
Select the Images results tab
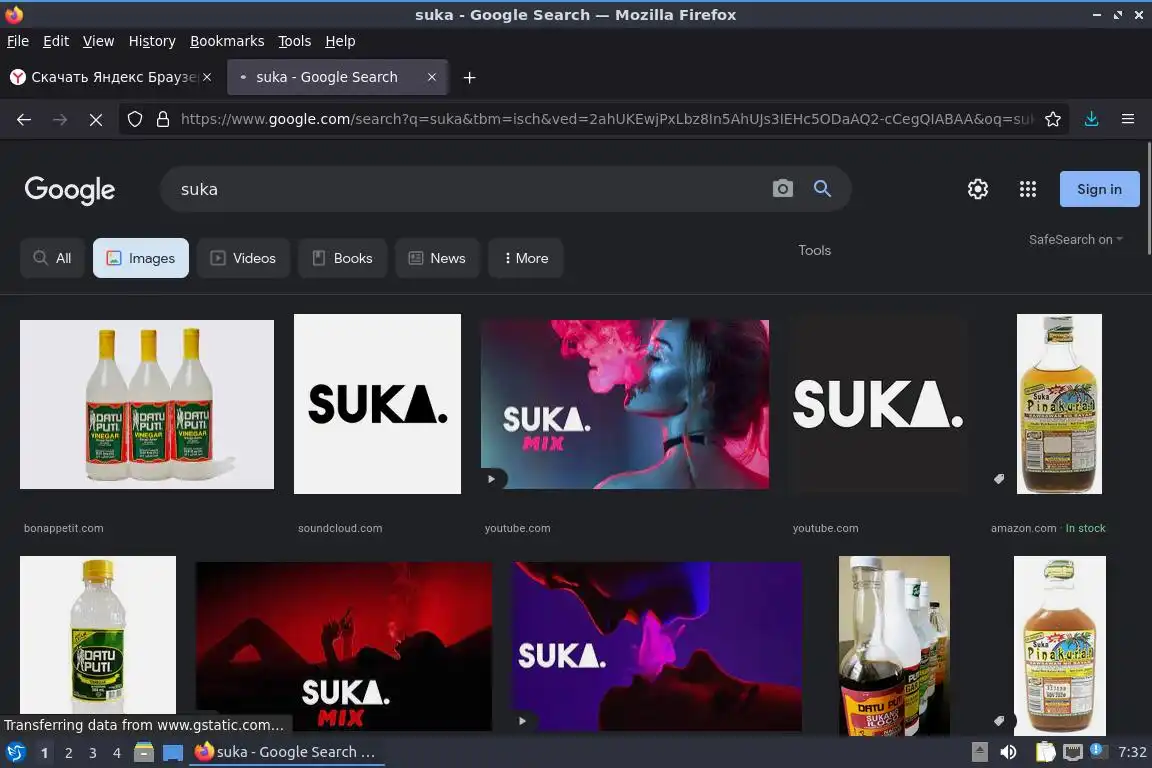pyautogui.click(x=140, y=258)
